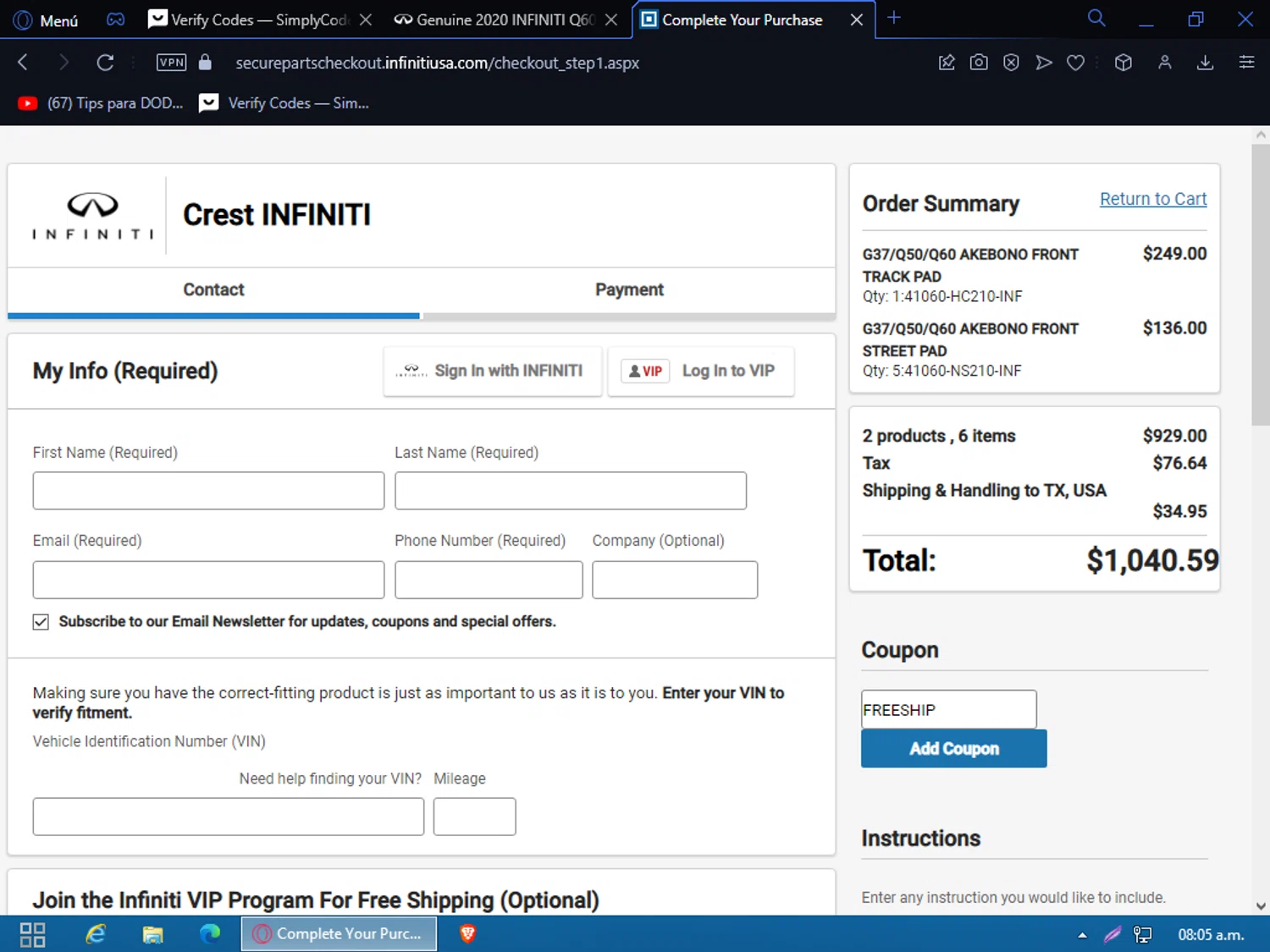Open the send/flow arrow icon
This screenshot has height=952, width=1270.
click(x=1044, y=63)
